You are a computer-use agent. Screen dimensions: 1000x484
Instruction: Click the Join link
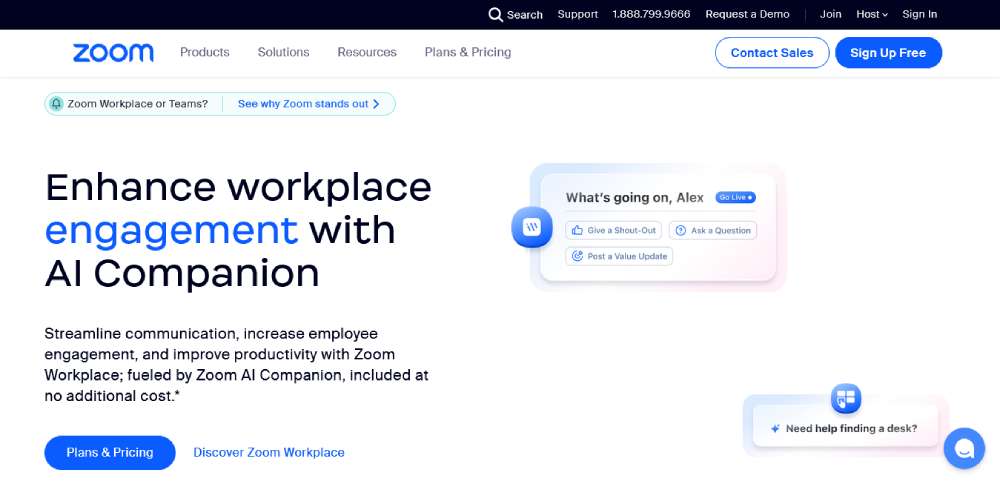tap(830, 15)
